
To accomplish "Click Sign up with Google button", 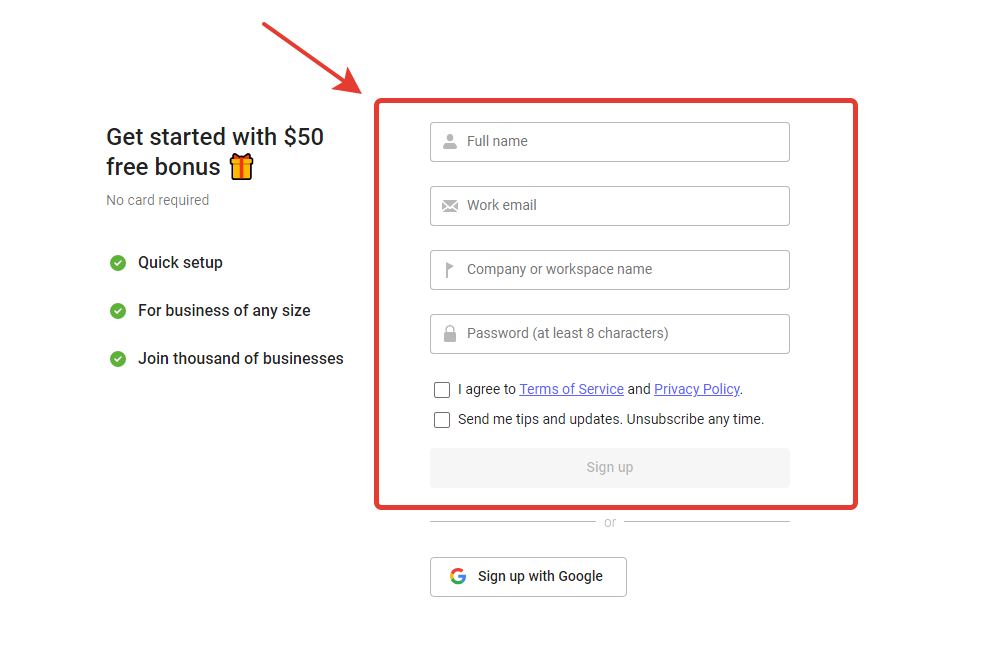I will point(528,576).
